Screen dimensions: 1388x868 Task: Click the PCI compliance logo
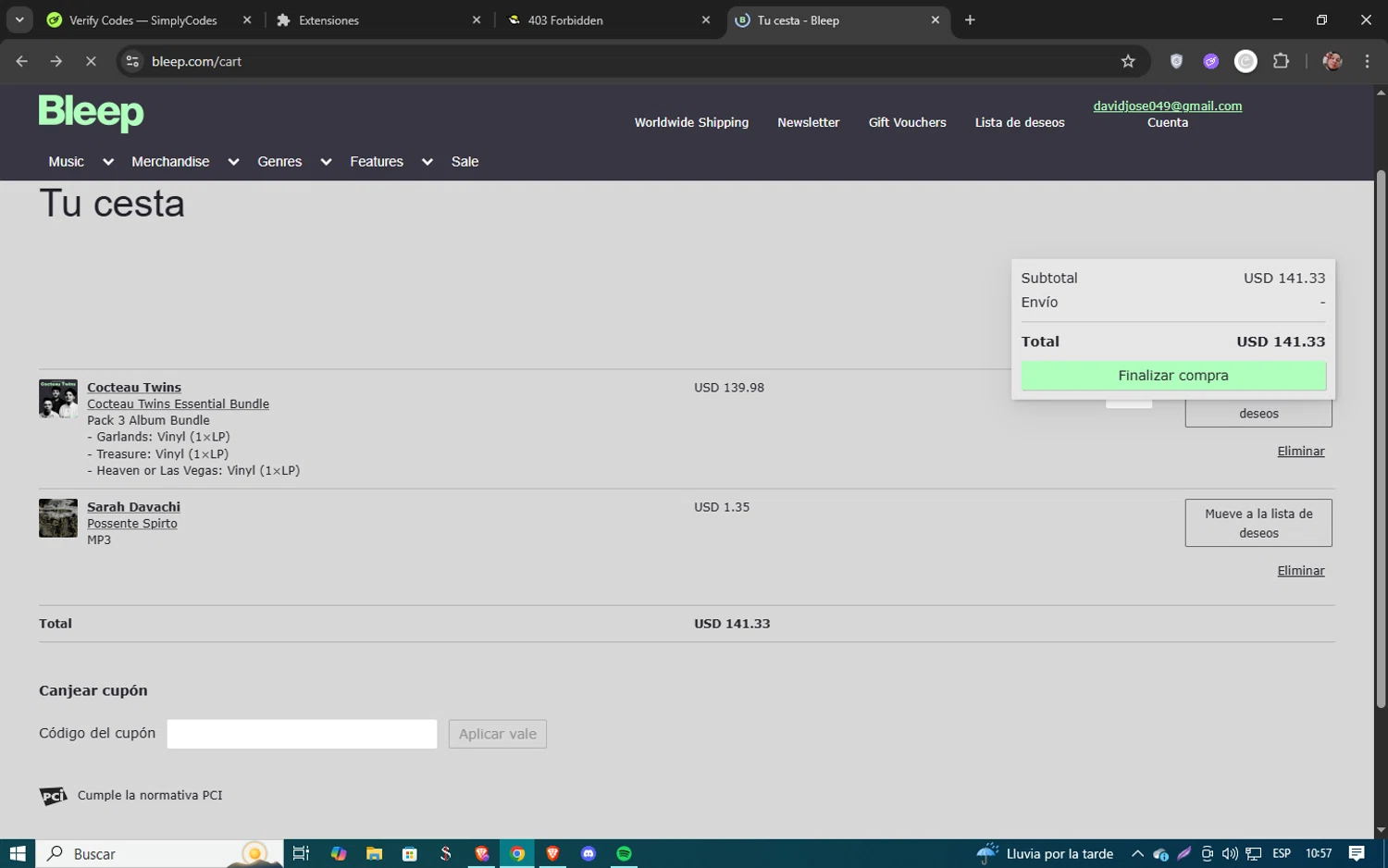coord(54,796)
